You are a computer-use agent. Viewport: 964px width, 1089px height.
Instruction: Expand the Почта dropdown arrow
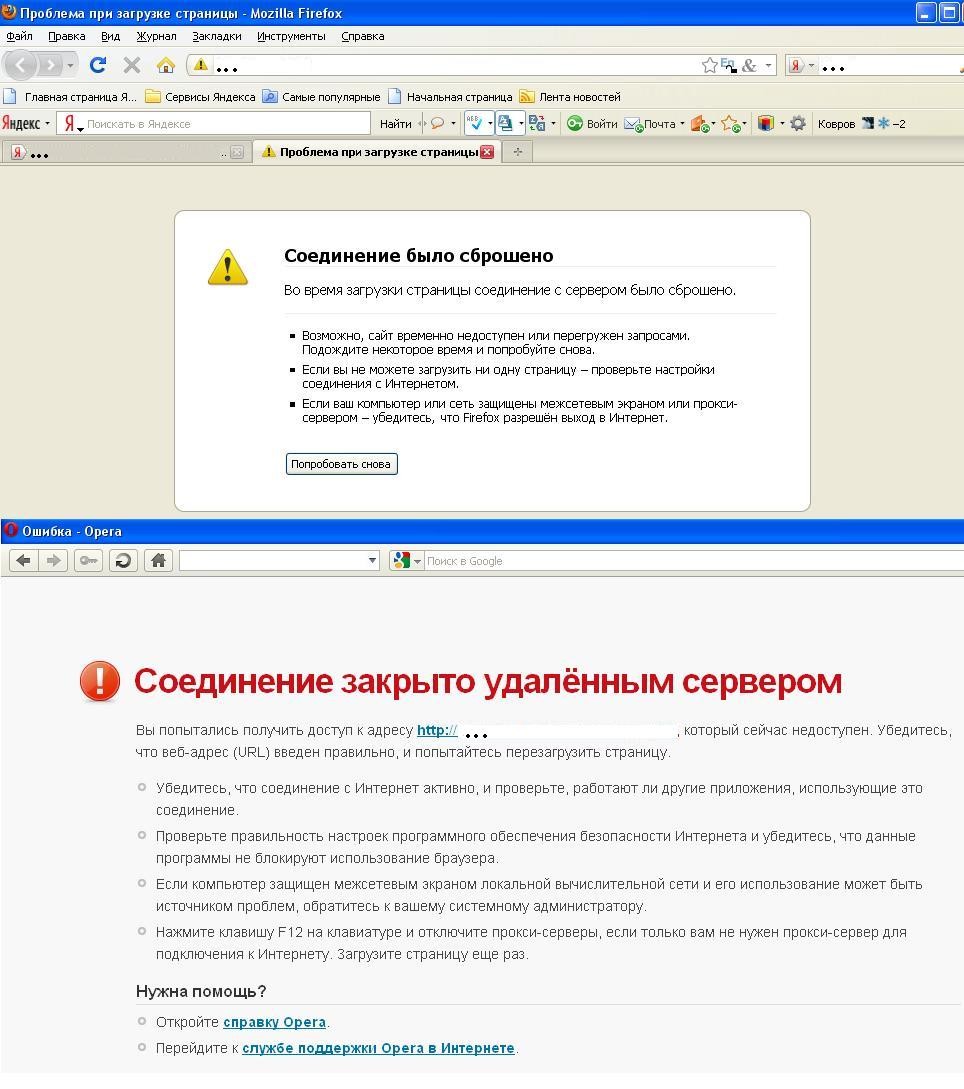(x=682, y=124)
